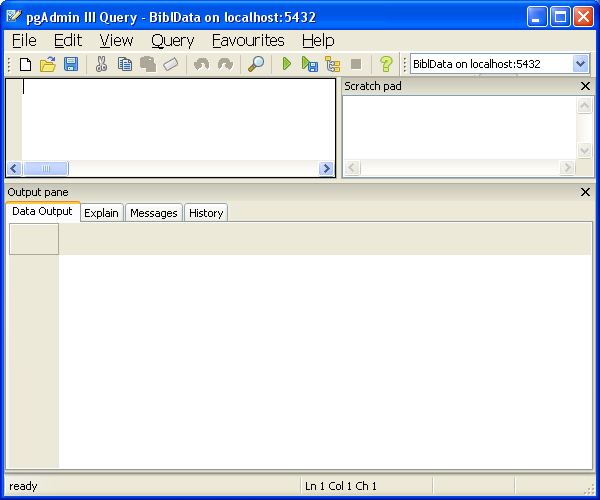Execute the query with green arrow
The height and width of the screenshot is (500, 600).
click(287, 64)
